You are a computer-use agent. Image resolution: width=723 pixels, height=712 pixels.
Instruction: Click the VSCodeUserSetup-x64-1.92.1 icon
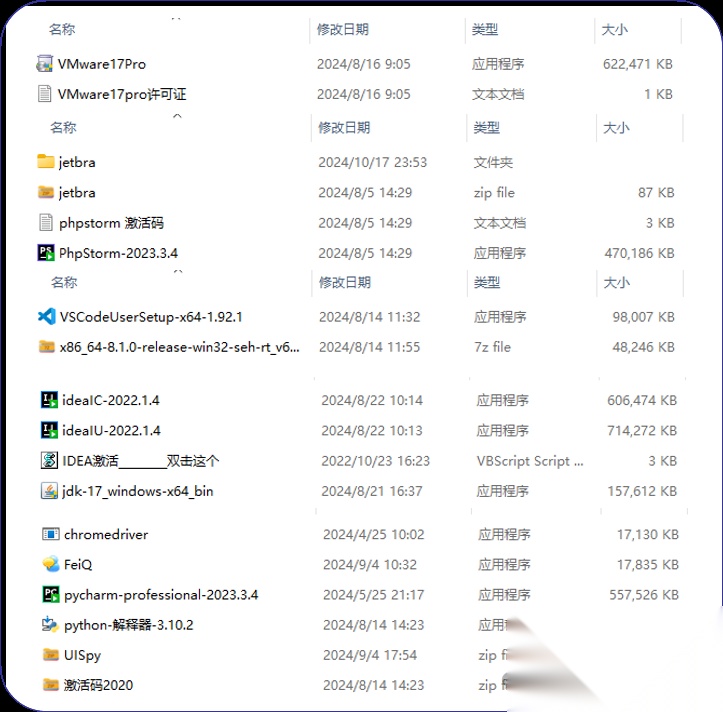click(x=47, y=316)
